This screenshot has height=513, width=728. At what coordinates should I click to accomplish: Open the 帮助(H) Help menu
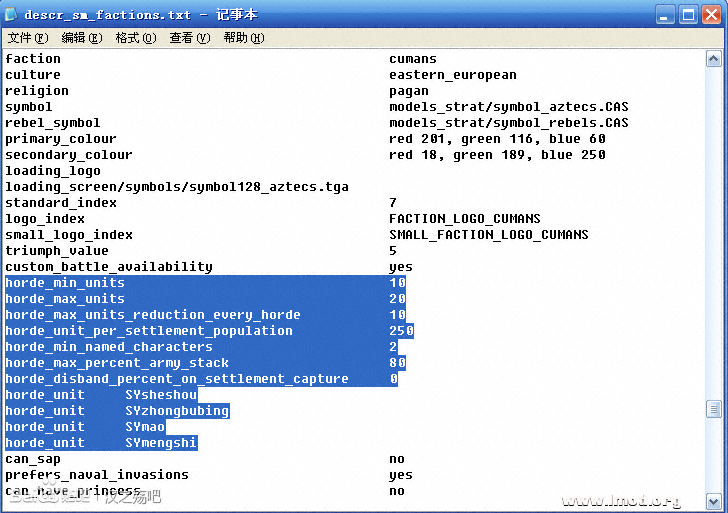pyautogui.click(x=243, y=38)
